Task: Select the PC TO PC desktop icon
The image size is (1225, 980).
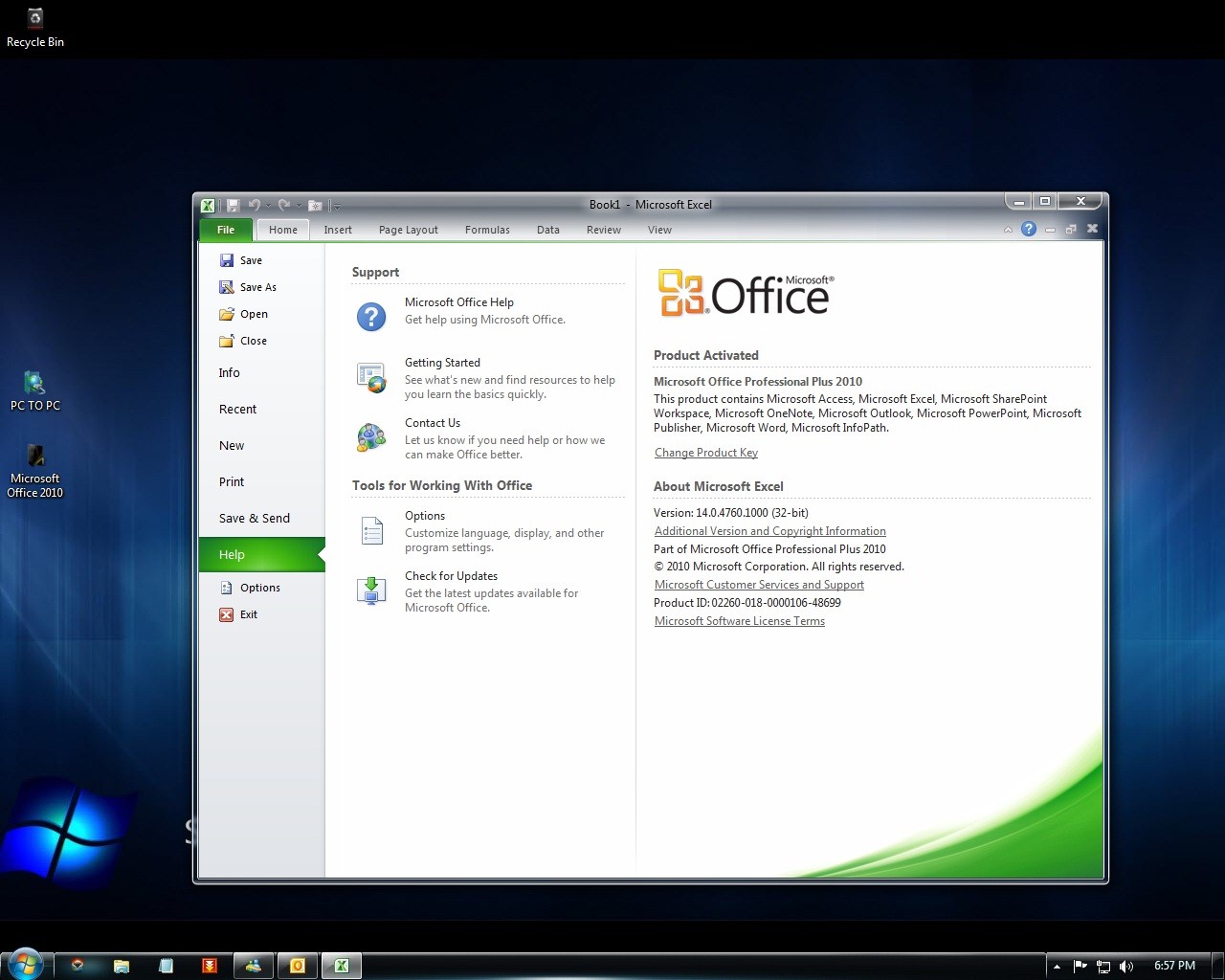Action: click(x=35, y=391)
